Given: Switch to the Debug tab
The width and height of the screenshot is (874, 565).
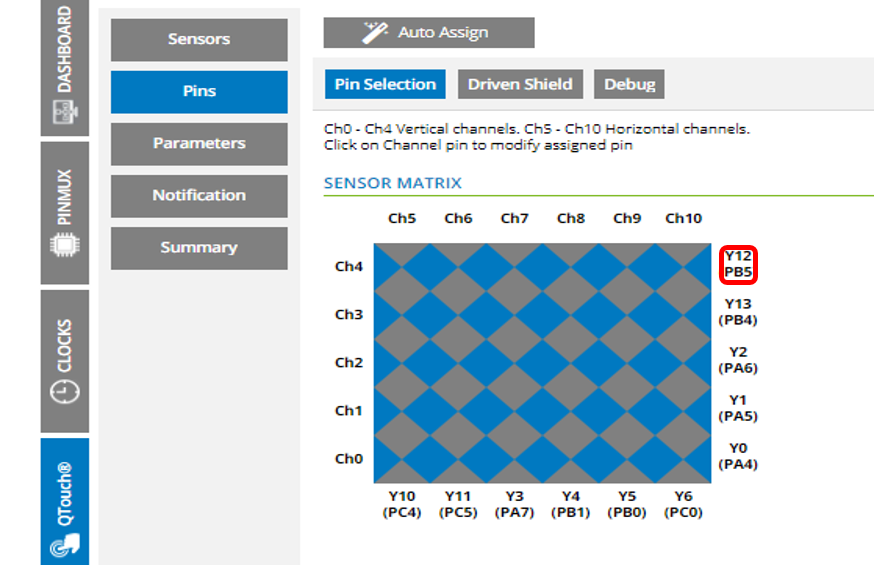Looking at the screenshot, I should click(x=629, y=84).
